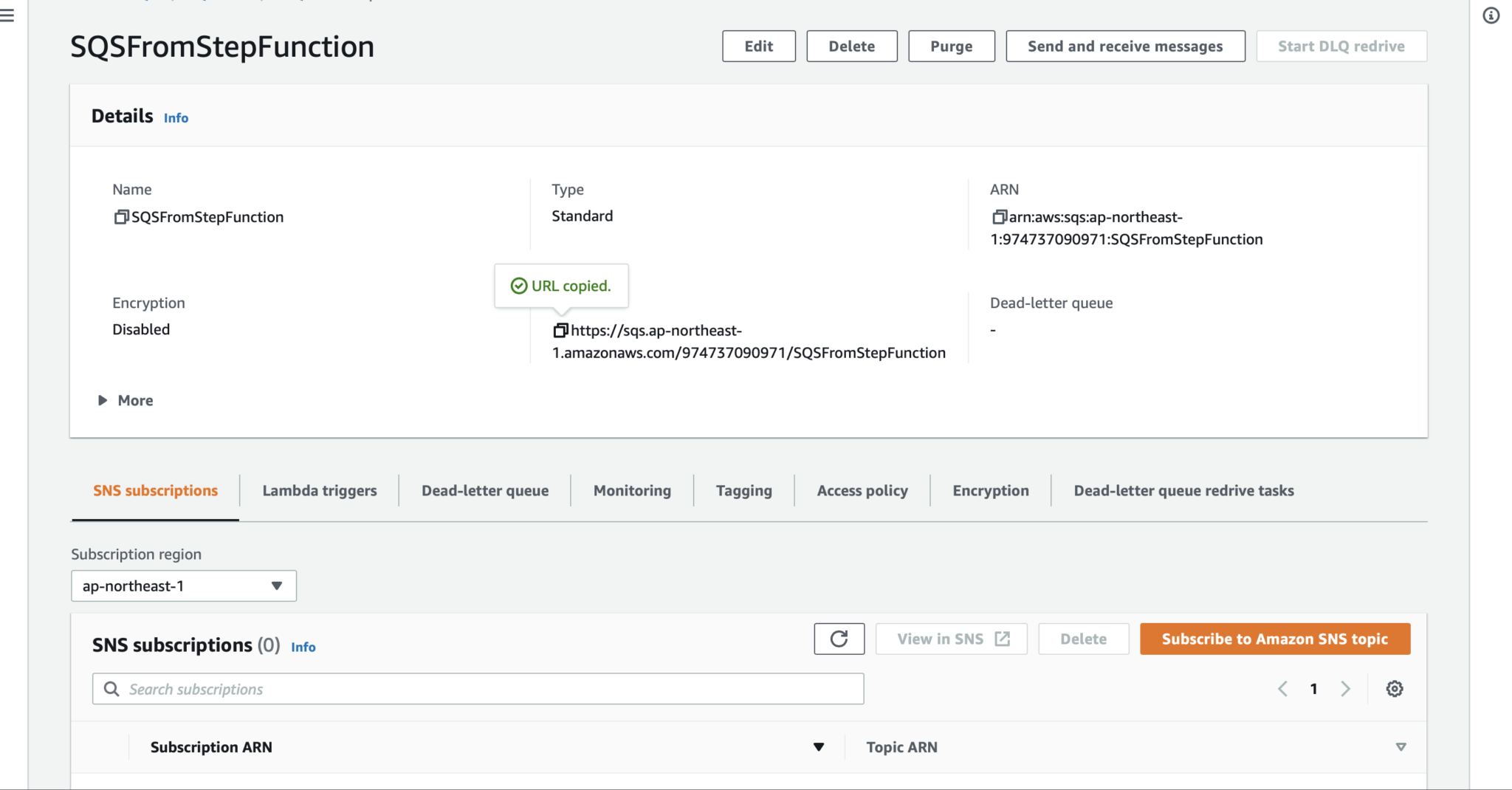Go to next subscriptions page arrow

tap(1346, 688)
